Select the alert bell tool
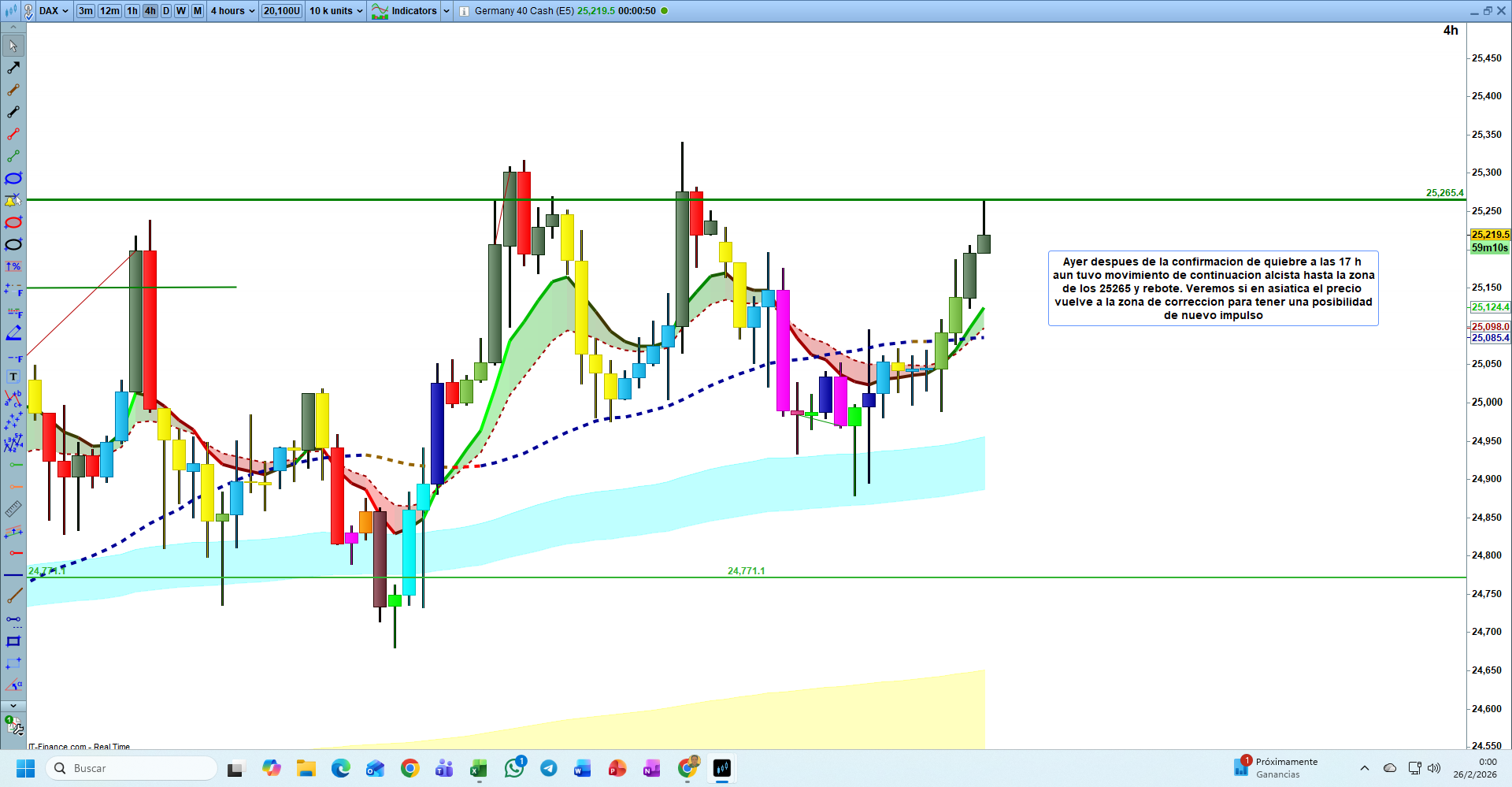 click(x=13, y=200)
